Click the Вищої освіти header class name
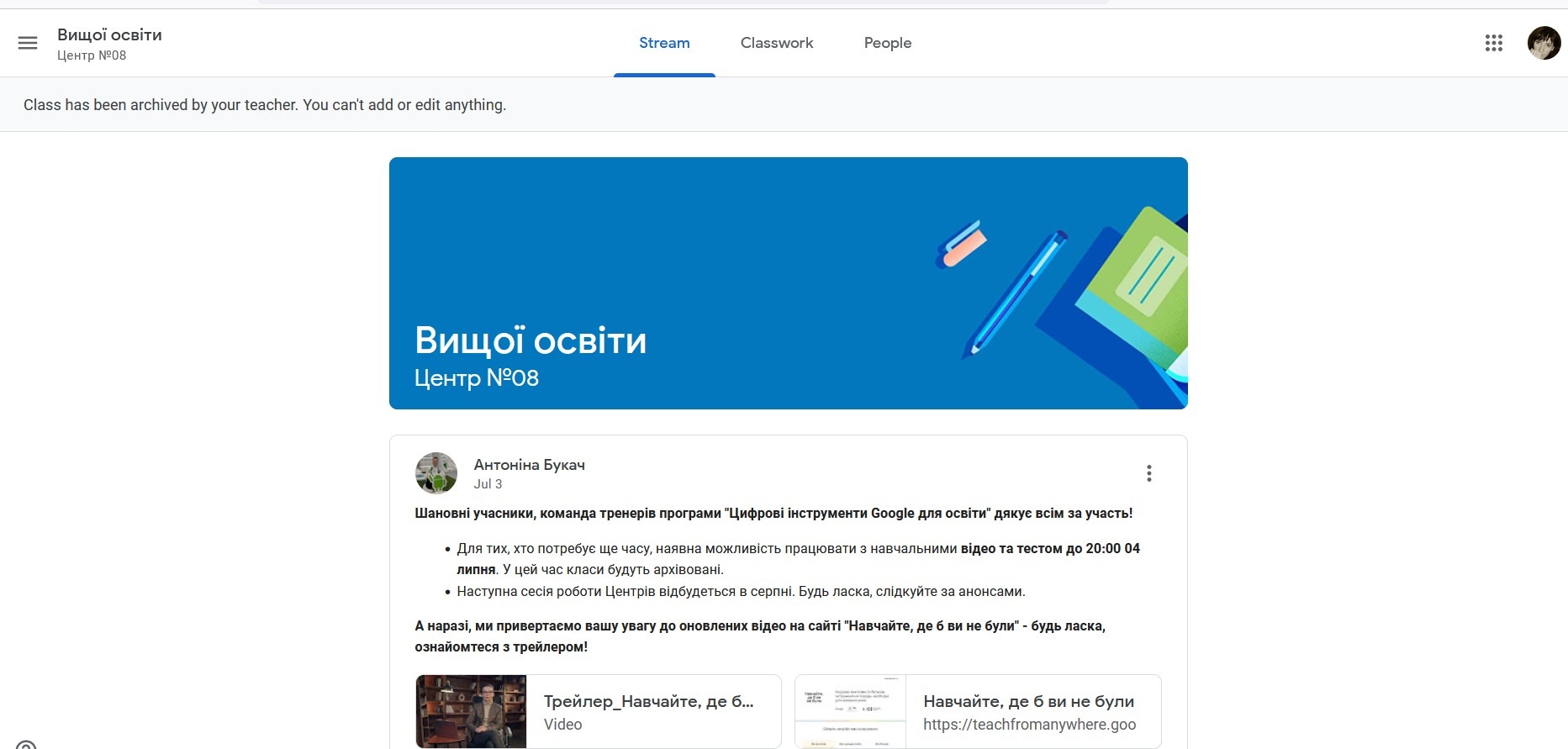 click(109, 34)
